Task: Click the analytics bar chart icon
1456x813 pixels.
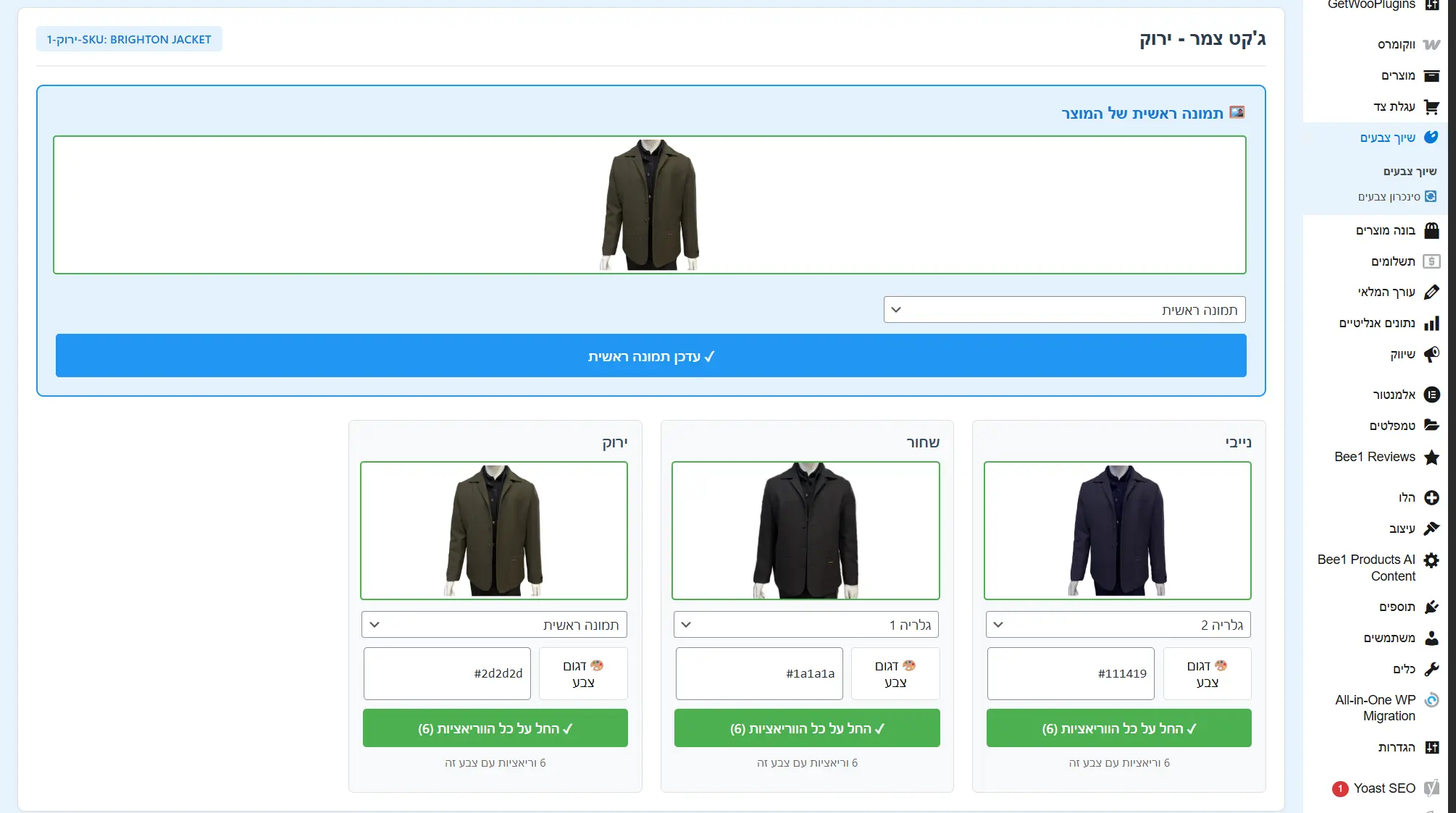Action: point(1431,323)
